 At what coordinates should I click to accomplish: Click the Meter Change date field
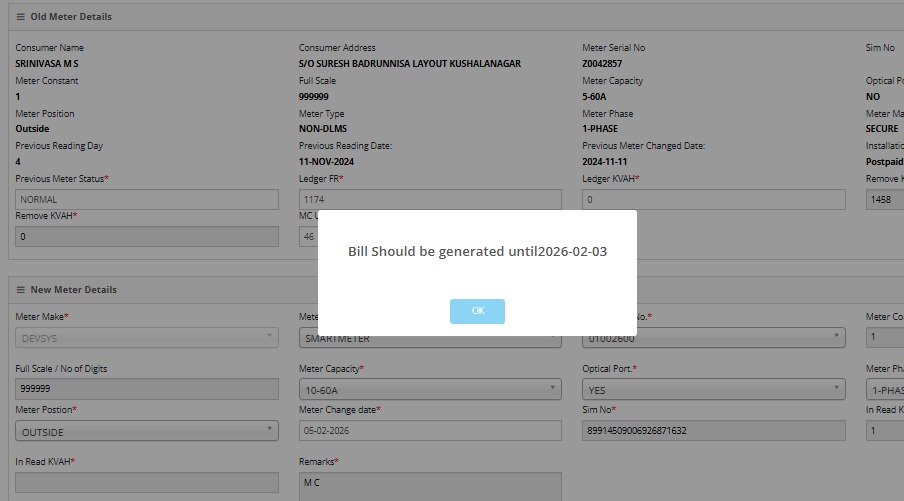[430, 431]
